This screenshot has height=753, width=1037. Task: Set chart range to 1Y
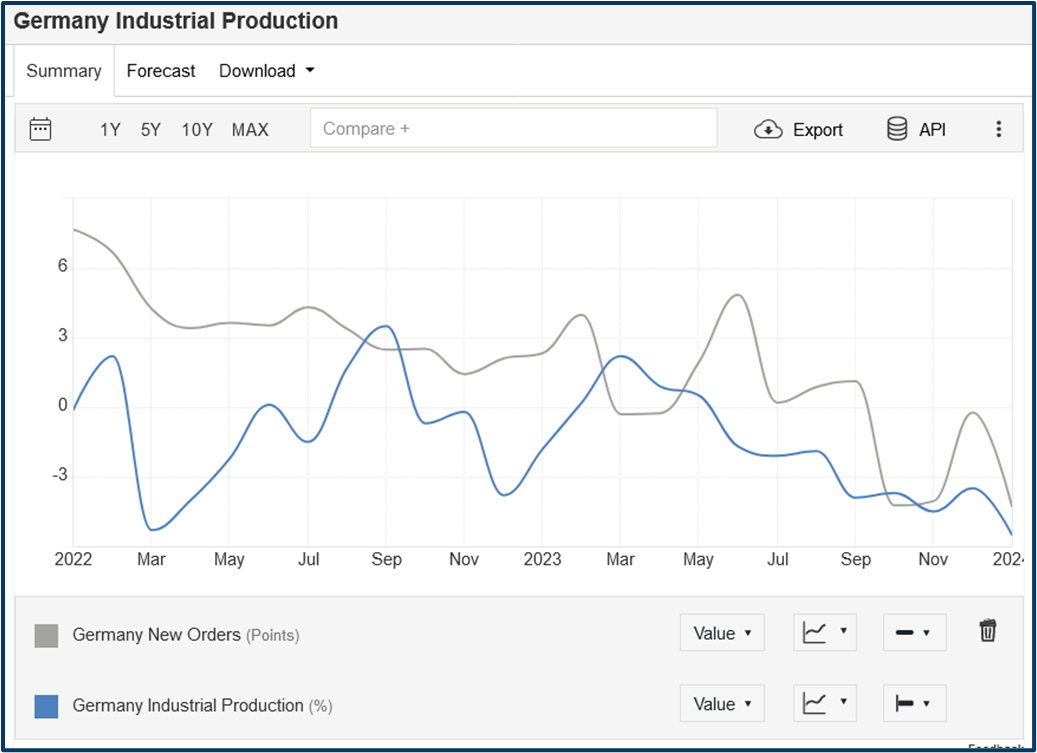point(110,129)
